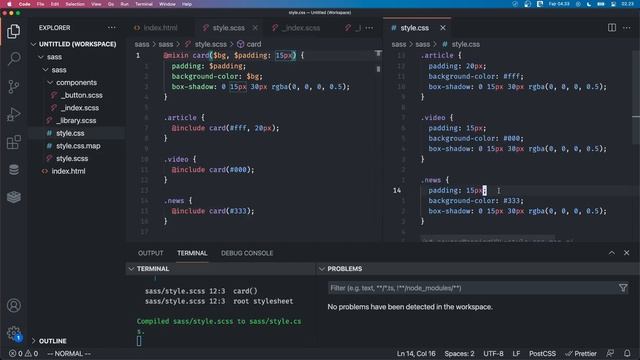Image resolution: width=640 pixels, height=360 pixels.
Task: Open the Run and Debug view
Action: point(13,114)
